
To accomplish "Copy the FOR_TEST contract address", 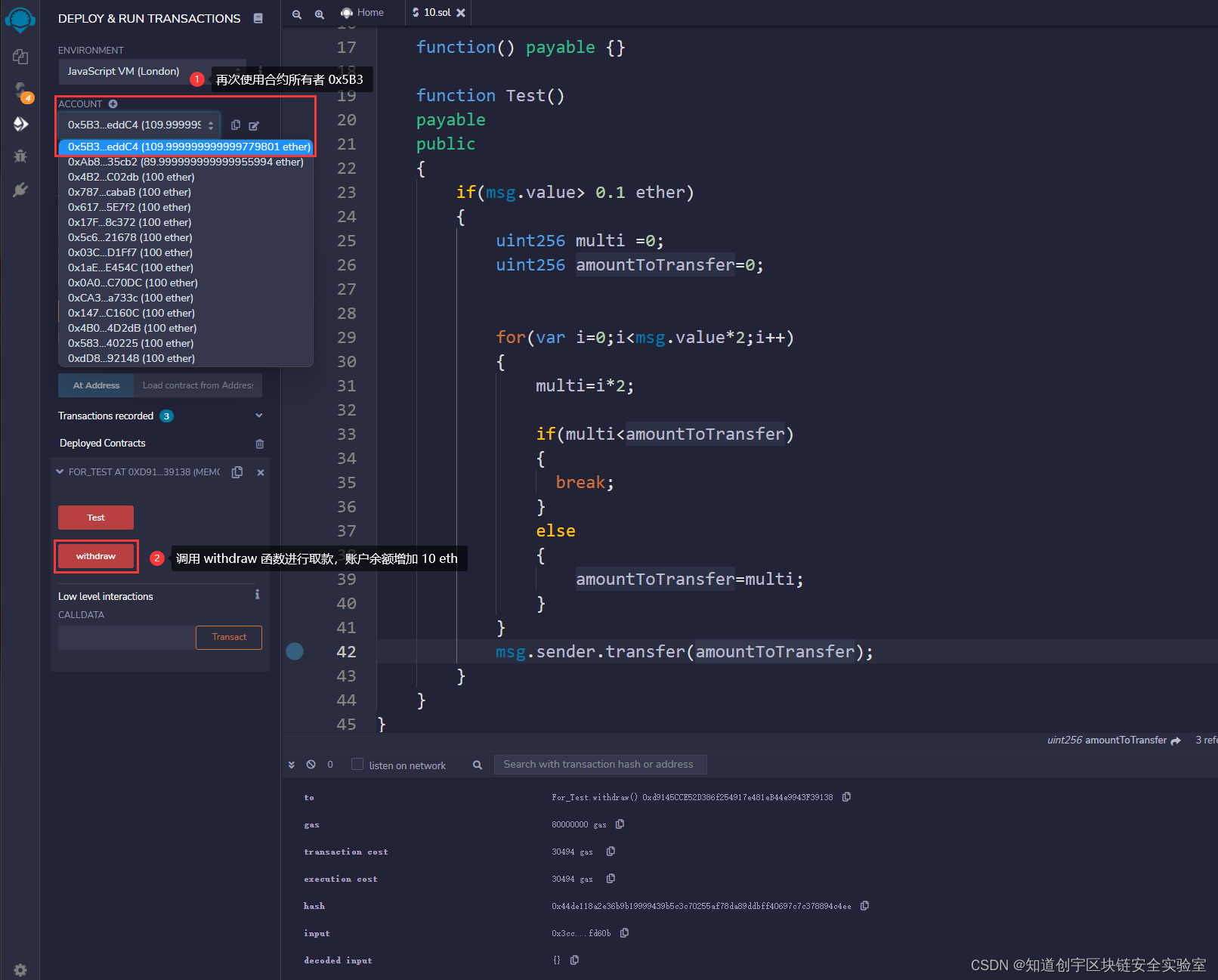I will (237, 472).
